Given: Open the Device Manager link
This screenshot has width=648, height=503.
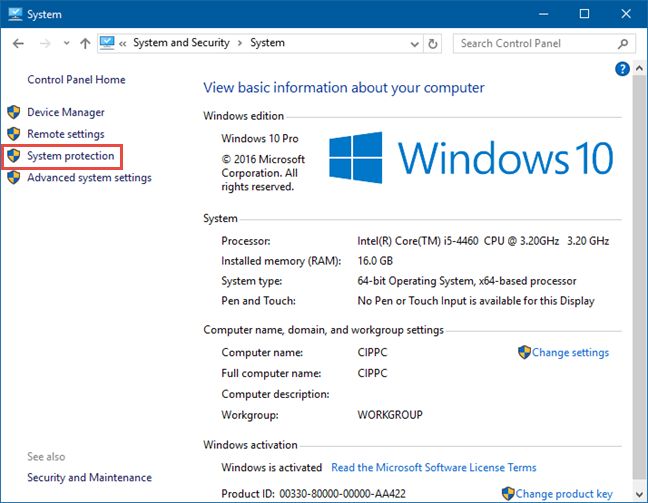Looking at the screenshot, I should 66,113.
